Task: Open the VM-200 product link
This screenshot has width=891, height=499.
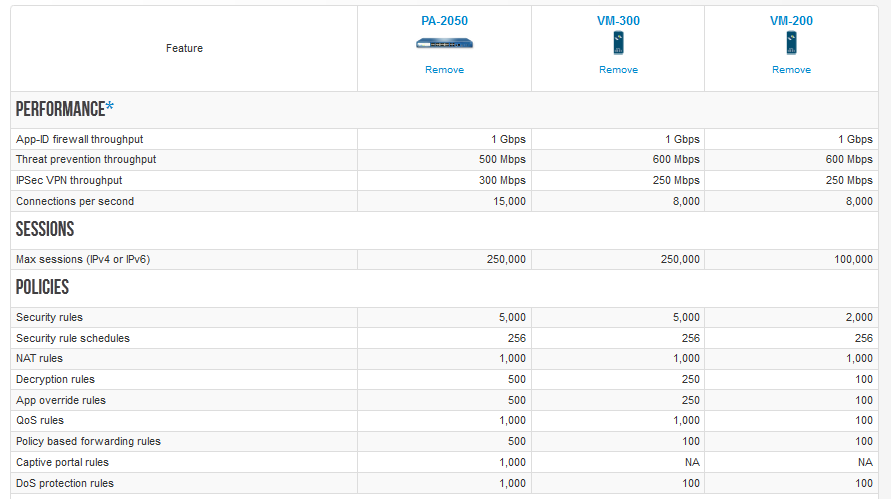Action: coord(791,21)
